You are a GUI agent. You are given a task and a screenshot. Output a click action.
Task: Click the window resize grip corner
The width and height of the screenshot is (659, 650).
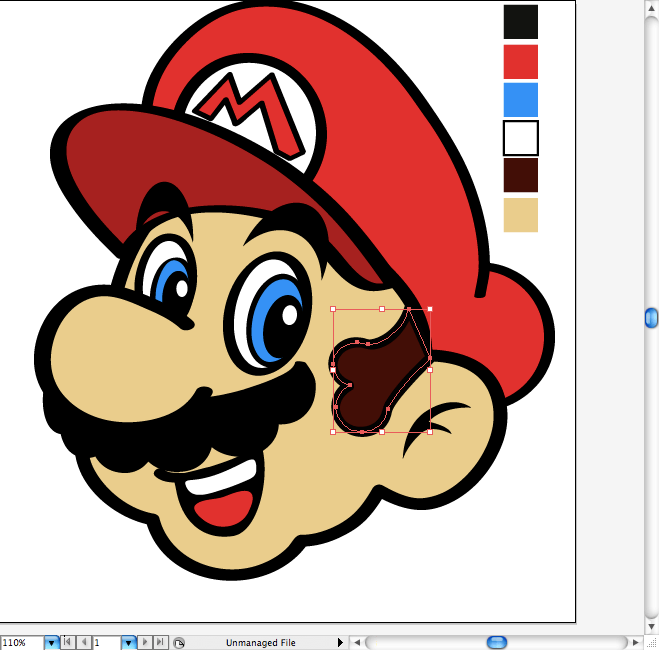coord(652,643)
